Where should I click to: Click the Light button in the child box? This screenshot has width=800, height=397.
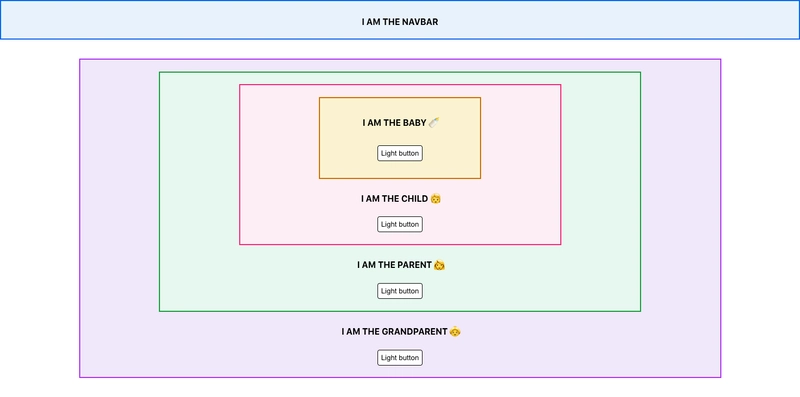(399, 224)
